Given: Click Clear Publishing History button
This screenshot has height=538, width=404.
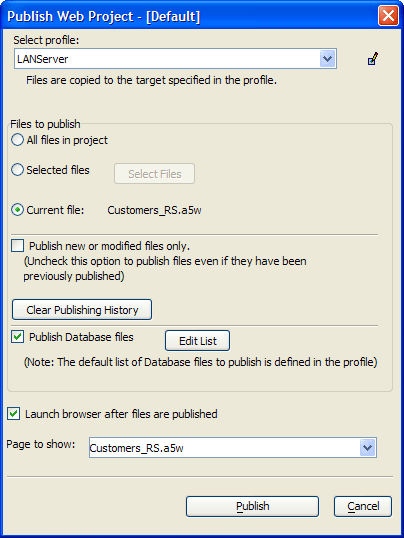Looking at the screenshot, I should click(82, 310).
